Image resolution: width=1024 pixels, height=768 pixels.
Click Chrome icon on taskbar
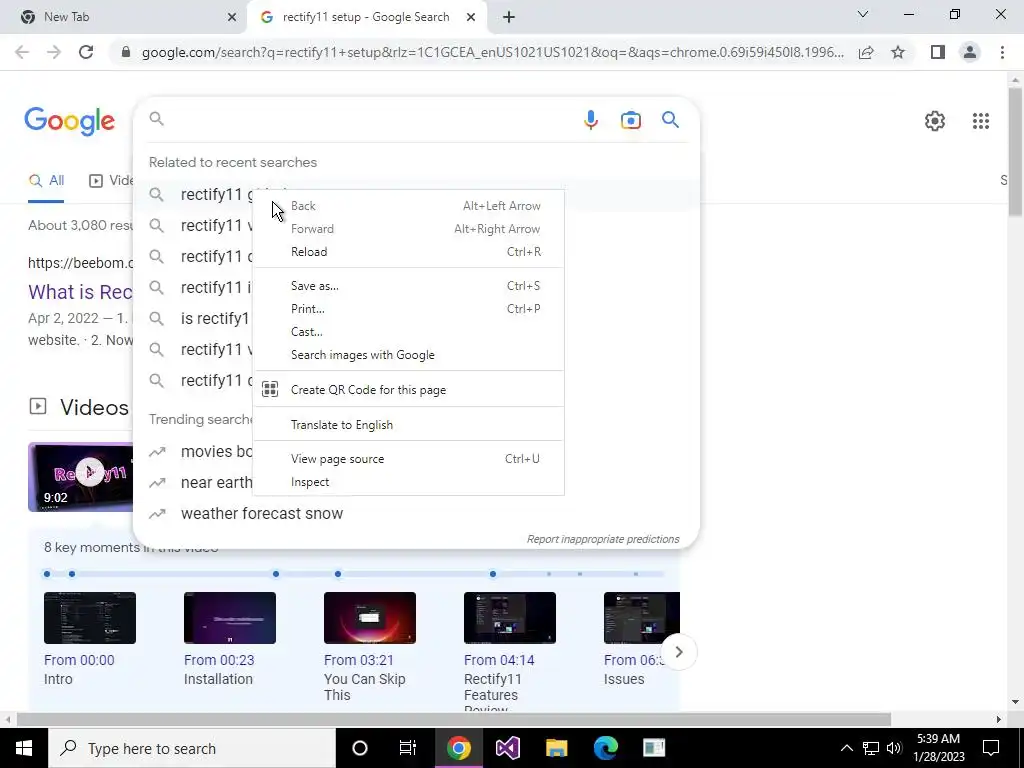pos(458,748)
